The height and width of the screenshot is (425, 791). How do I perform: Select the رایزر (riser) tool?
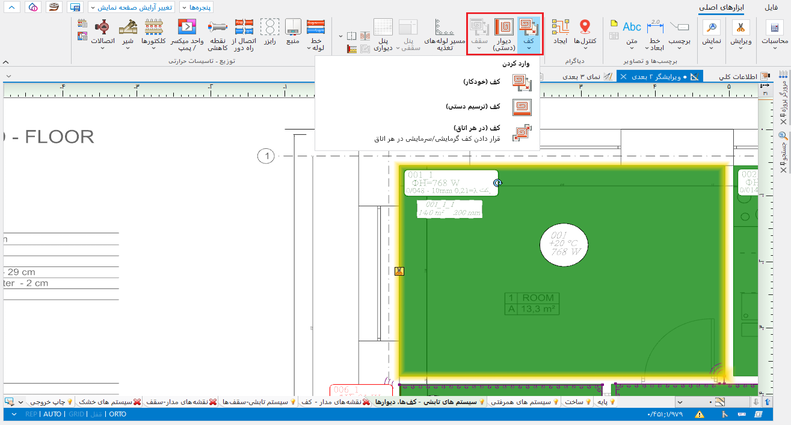[270, 34]
